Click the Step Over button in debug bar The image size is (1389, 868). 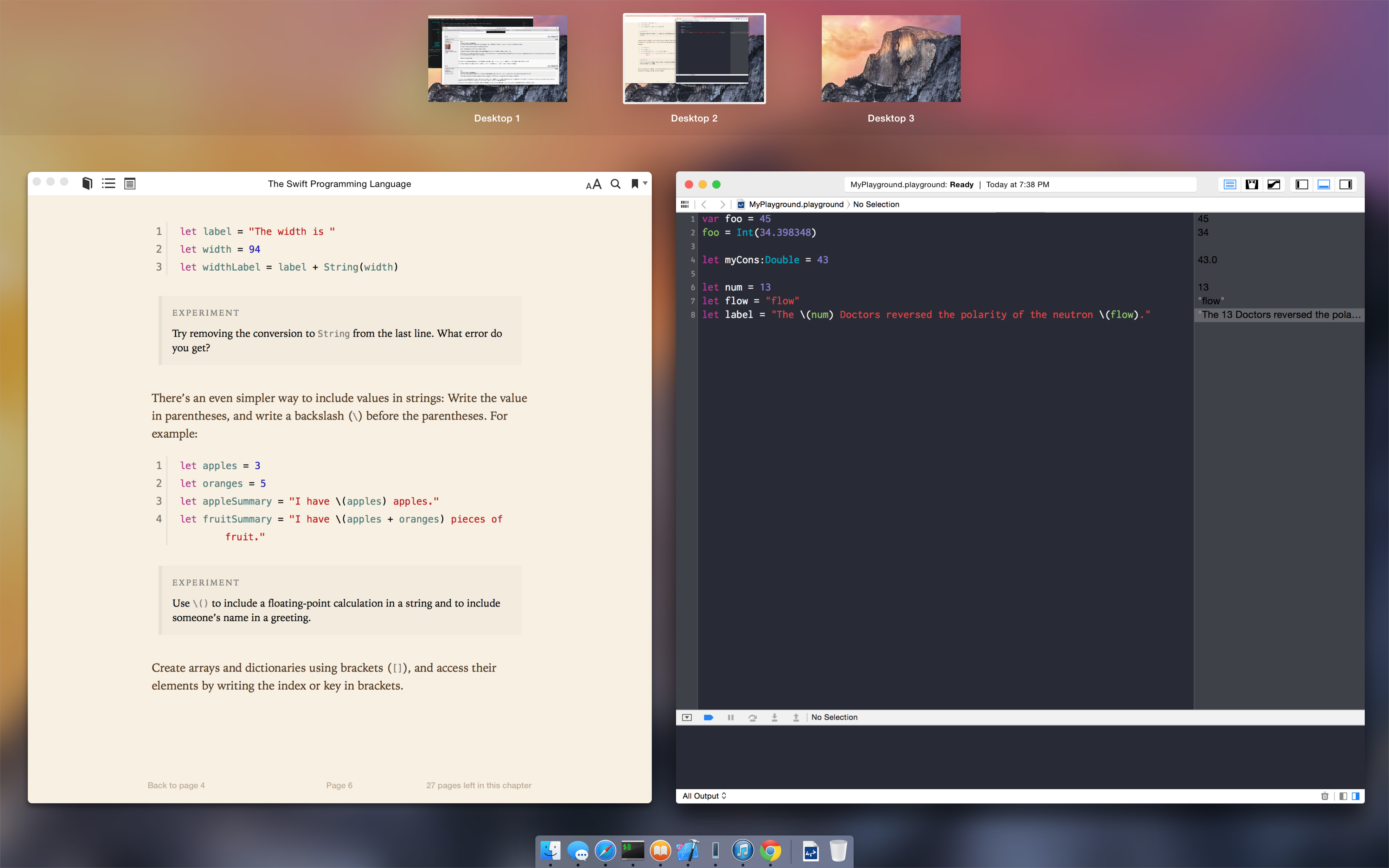tap(752, 718)
